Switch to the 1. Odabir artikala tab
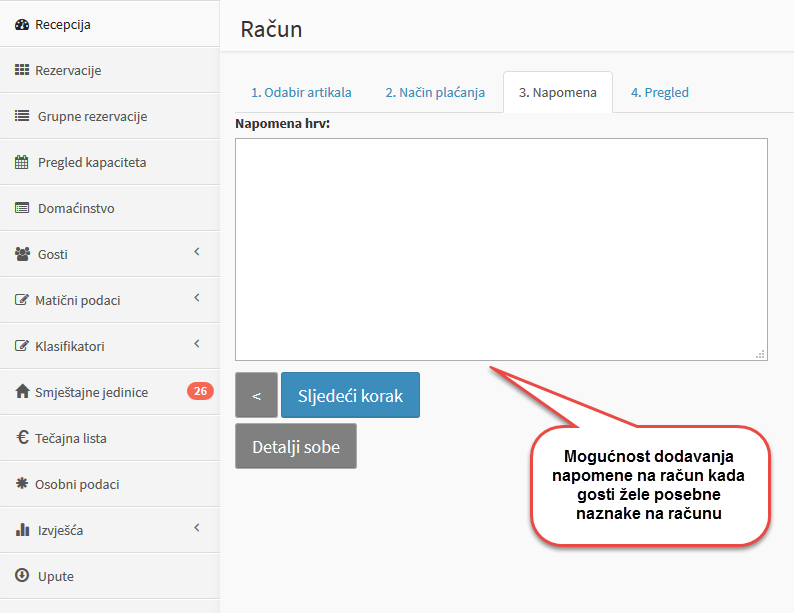Viewport: 794px width, 613px height. pyautogui.click(x=301, y=93)
